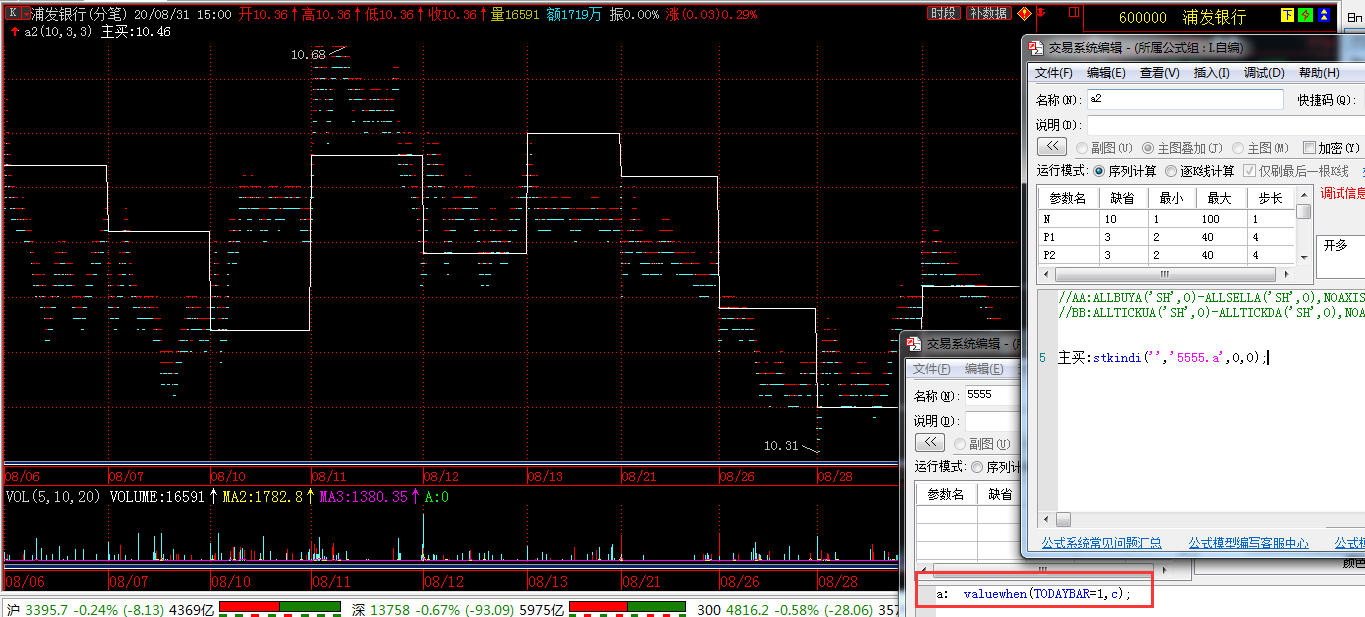Click the 开多 entry in side list

coord(1335,244)
